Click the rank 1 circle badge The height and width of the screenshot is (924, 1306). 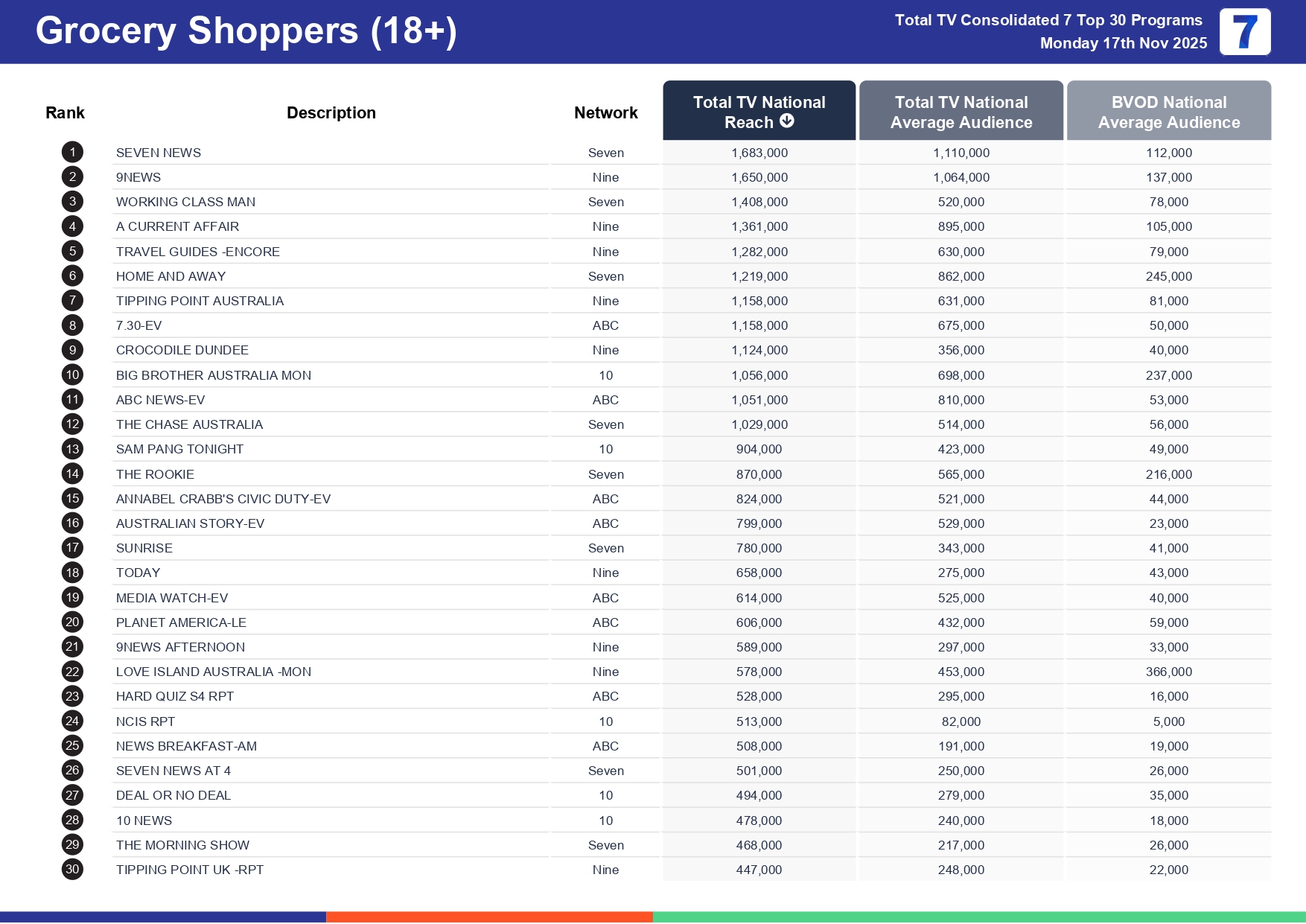[x=72, y=153]
